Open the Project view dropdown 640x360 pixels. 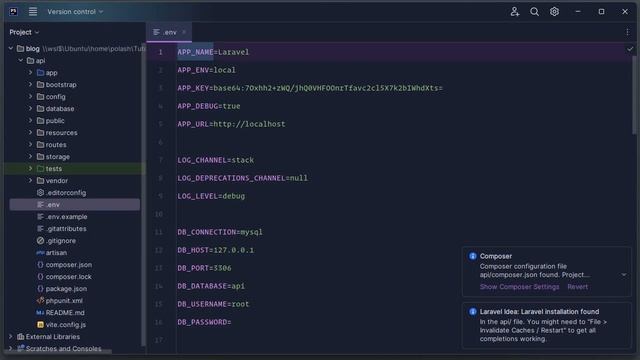click(24, 32)
